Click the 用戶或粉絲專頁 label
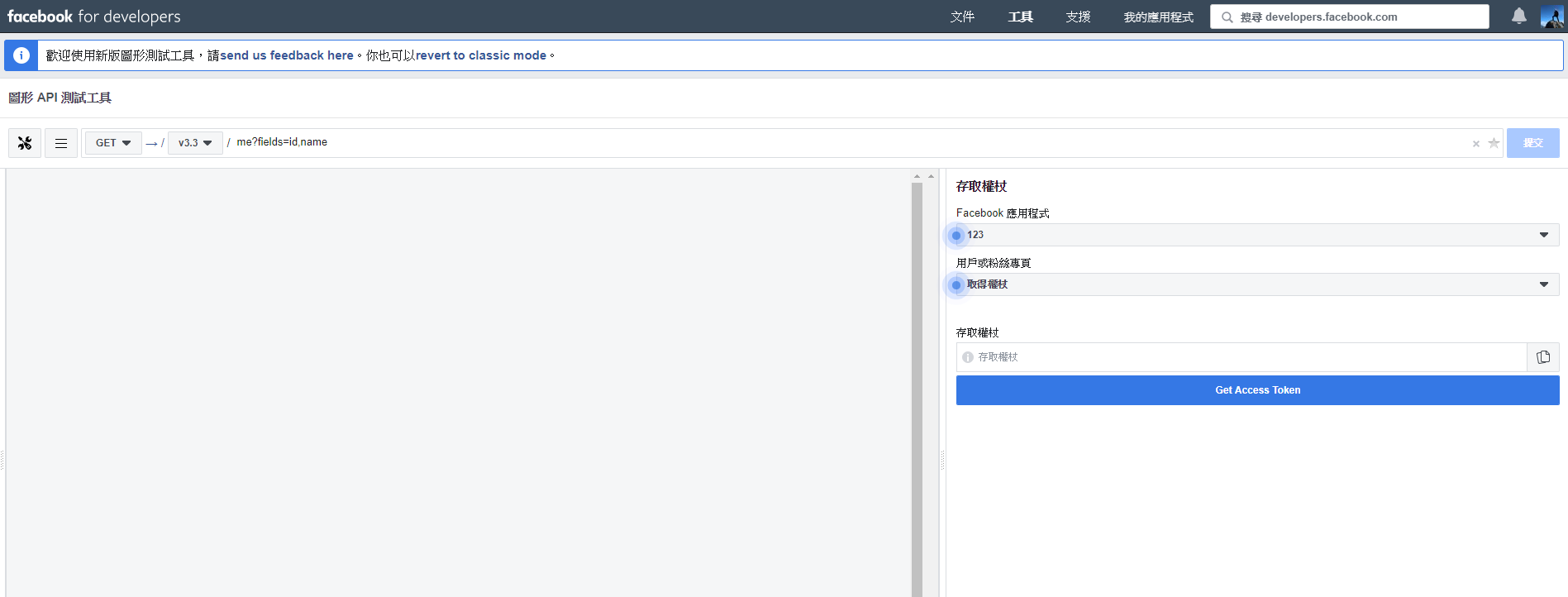This screenshot has width=1568, height=597. point(994,263)
